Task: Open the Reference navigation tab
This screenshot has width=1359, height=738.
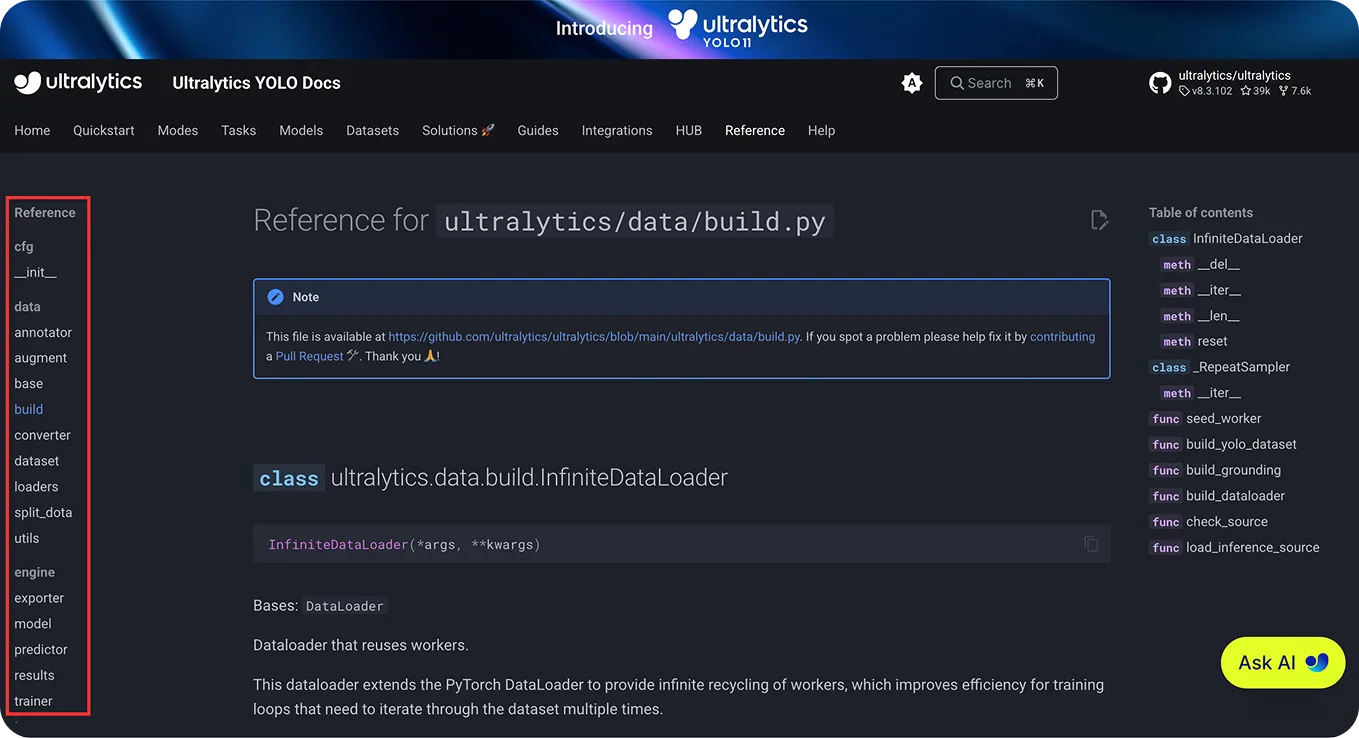Action: pyautogui.click(x=754, y=130)
